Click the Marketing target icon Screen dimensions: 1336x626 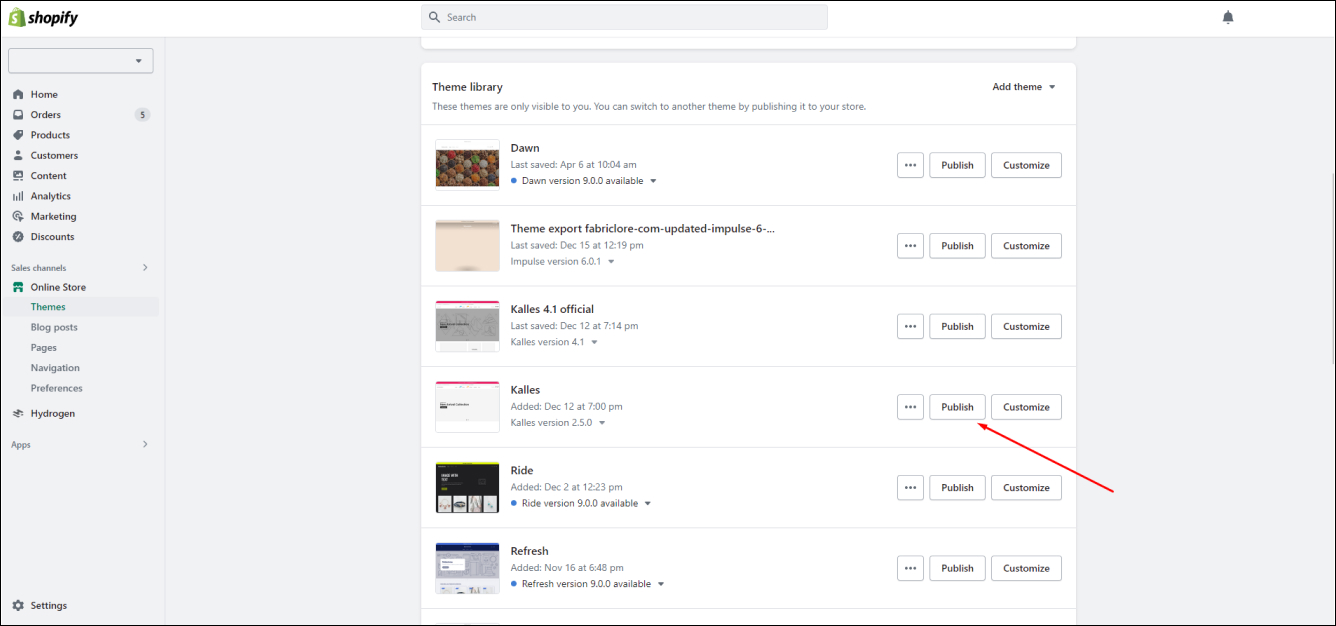click(x=18, y=216)
